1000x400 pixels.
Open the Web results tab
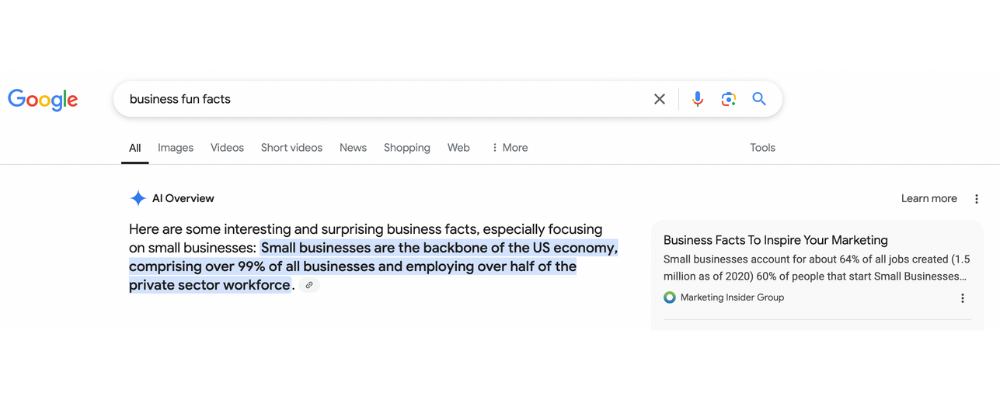coord(458,147)
